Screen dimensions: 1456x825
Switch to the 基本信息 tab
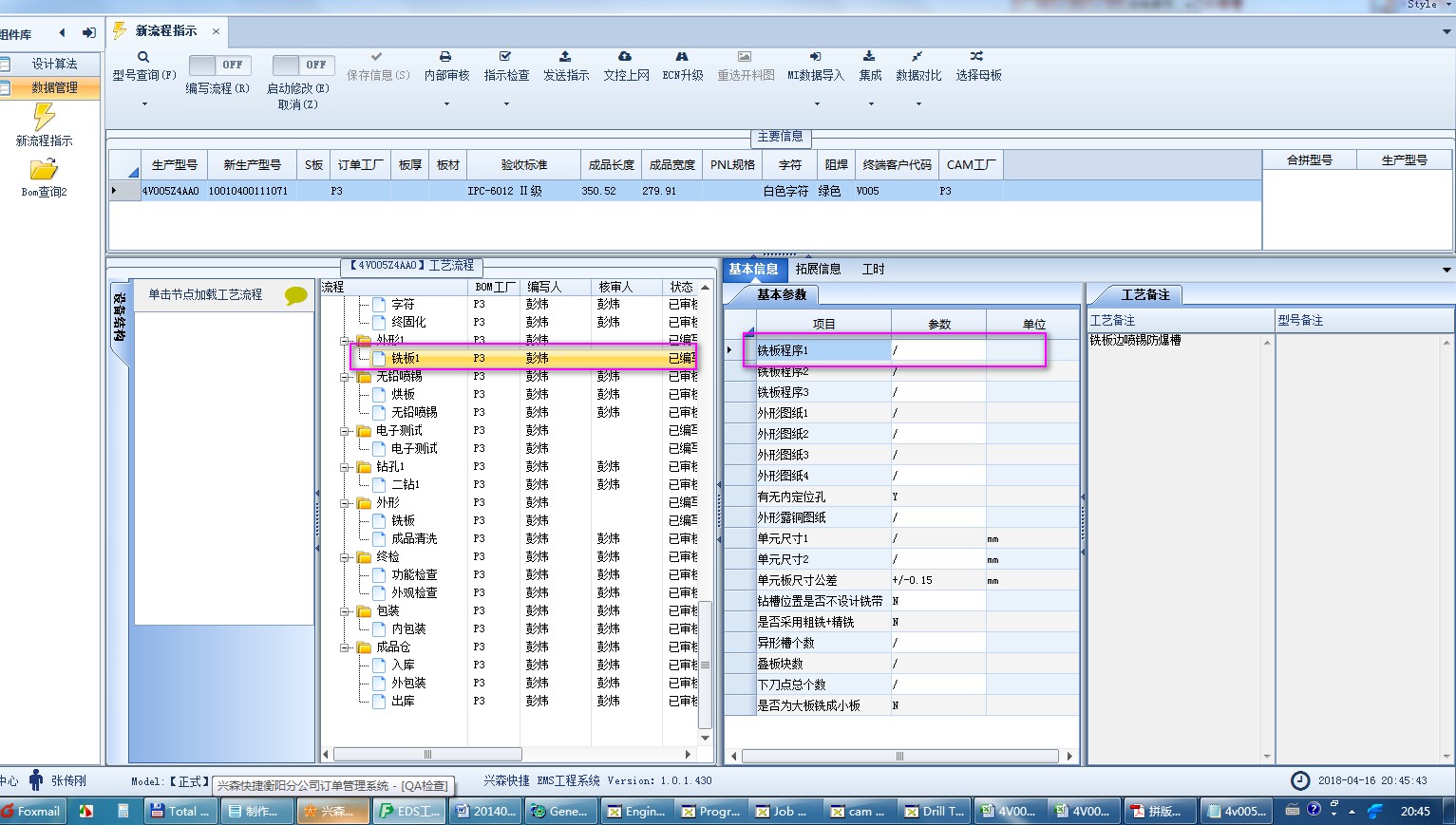(754, 269)
